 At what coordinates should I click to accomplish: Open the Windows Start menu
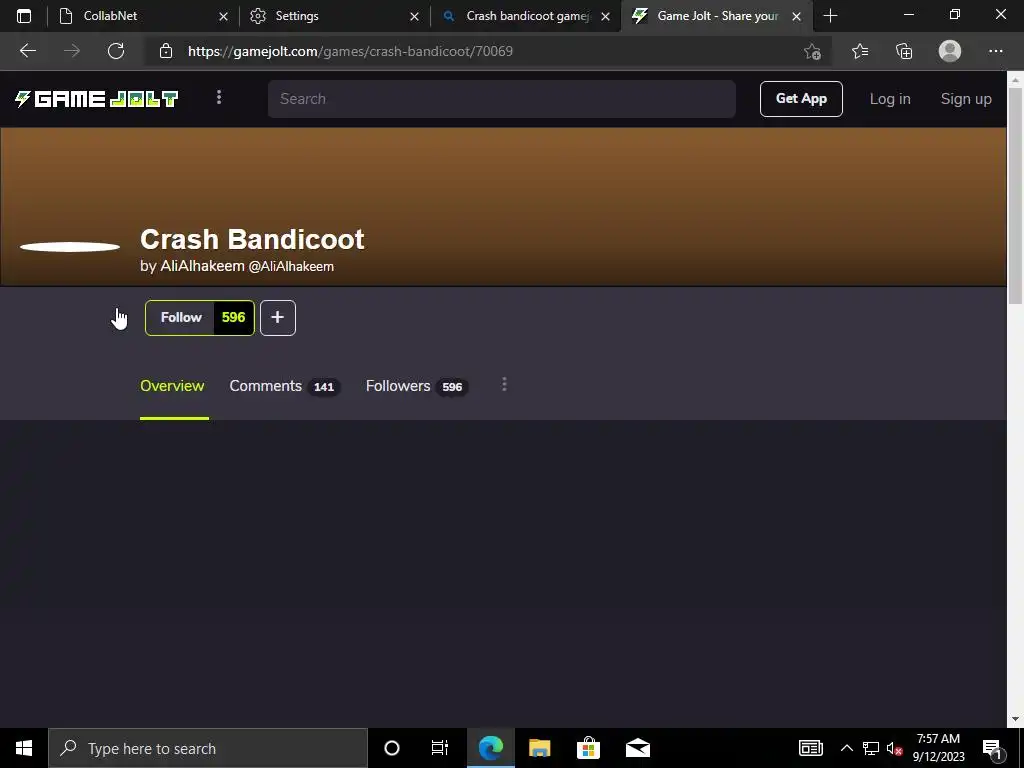coord(24,748)
